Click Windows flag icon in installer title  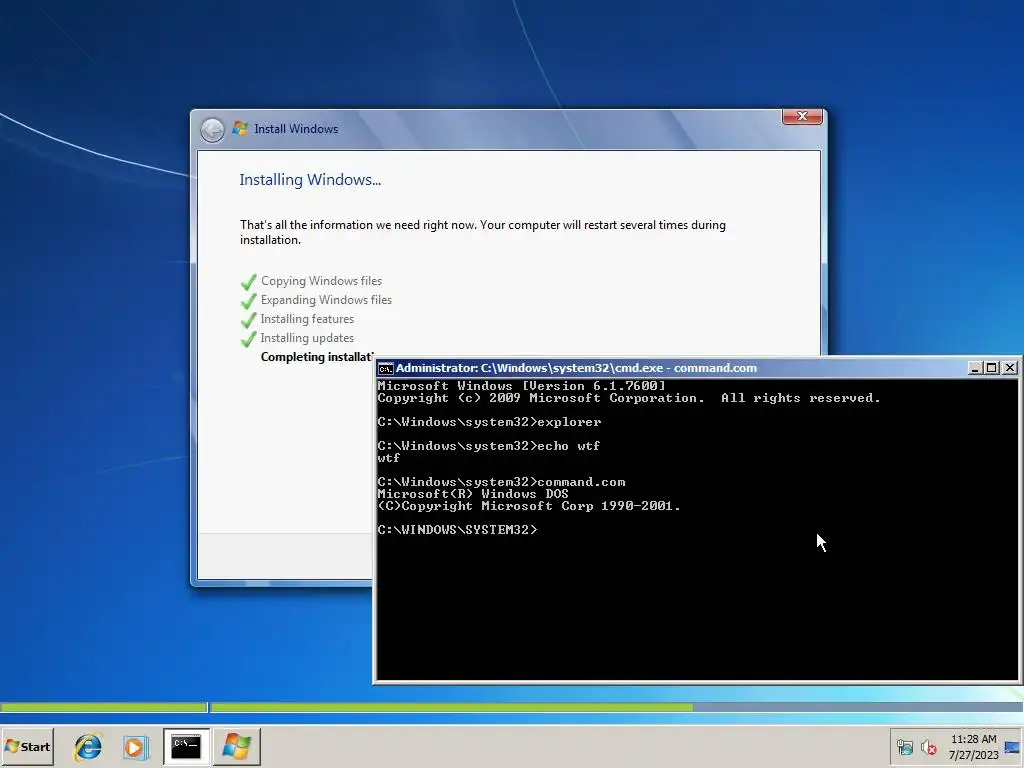tap(240, 128)
